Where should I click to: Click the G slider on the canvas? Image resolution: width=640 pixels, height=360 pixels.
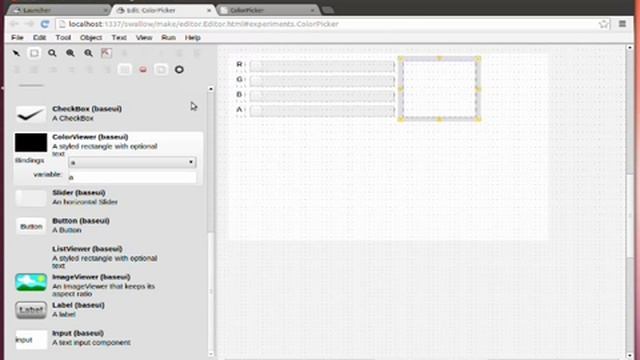322,80
